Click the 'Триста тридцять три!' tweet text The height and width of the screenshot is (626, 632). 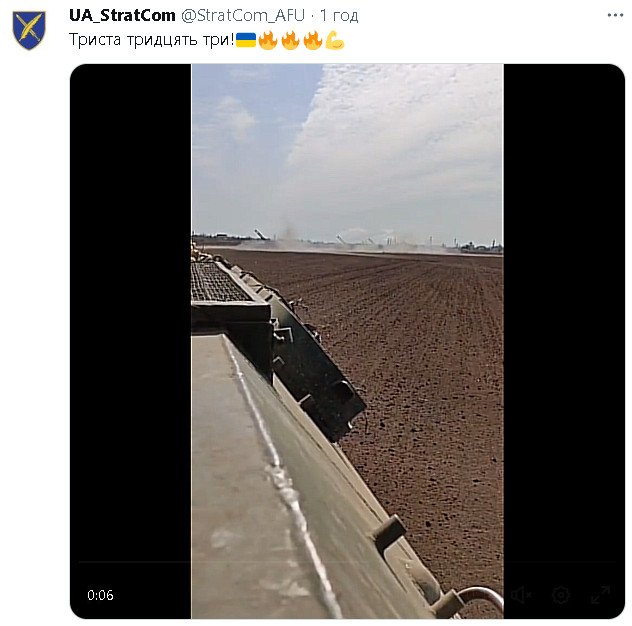152,40
